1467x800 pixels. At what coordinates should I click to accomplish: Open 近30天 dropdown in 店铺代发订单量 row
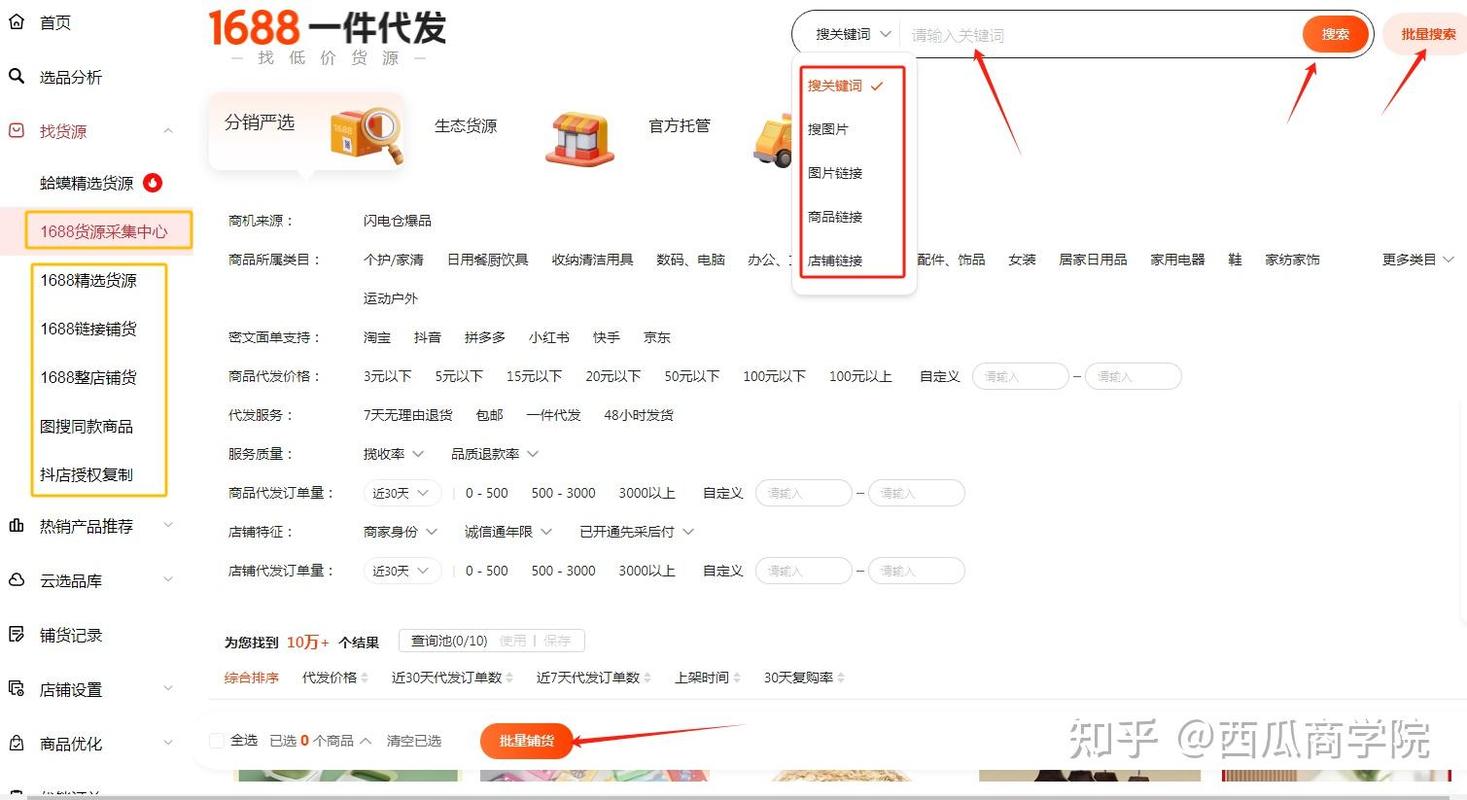(x=402, y=571)
